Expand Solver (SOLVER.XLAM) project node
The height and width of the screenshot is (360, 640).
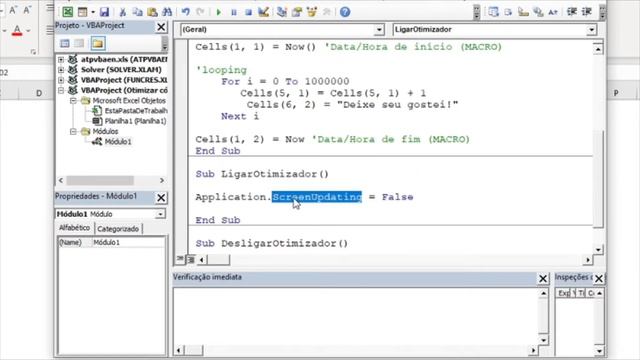coord(61,70)
